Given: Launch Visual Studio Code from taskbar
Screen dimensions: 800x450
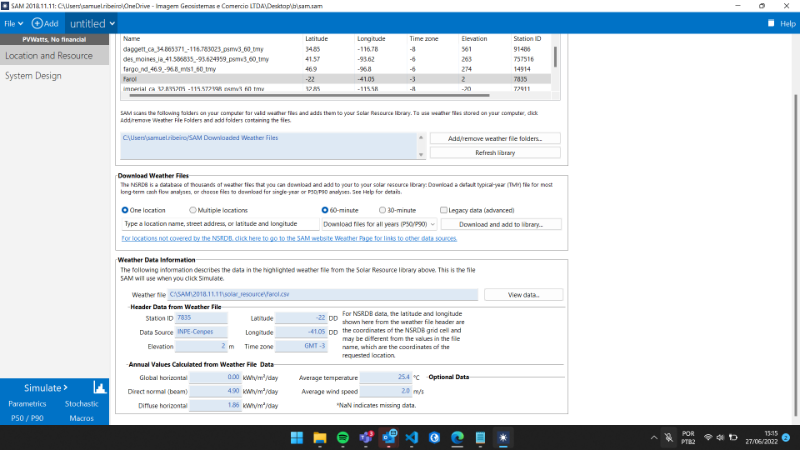Looking at the screenshot, I should [x=412, y=438].
